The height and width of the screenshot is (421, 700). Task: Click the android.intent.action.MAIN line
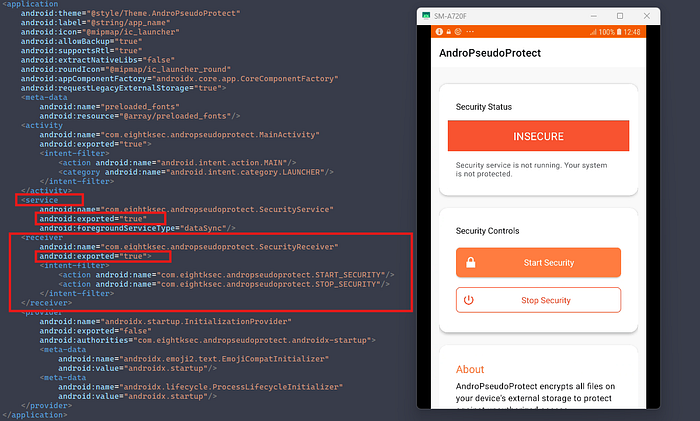pos(177,163)
